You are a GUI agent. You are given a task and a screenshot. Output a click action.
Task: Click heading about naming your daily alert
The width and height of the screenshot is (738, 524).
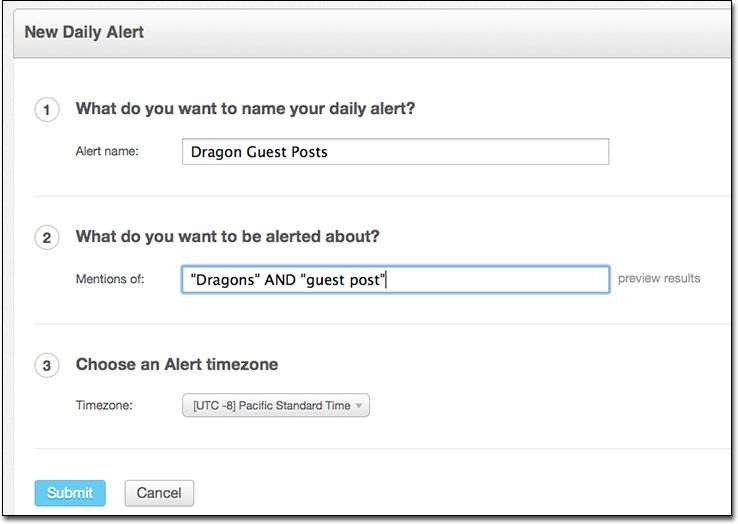[245, 109]
